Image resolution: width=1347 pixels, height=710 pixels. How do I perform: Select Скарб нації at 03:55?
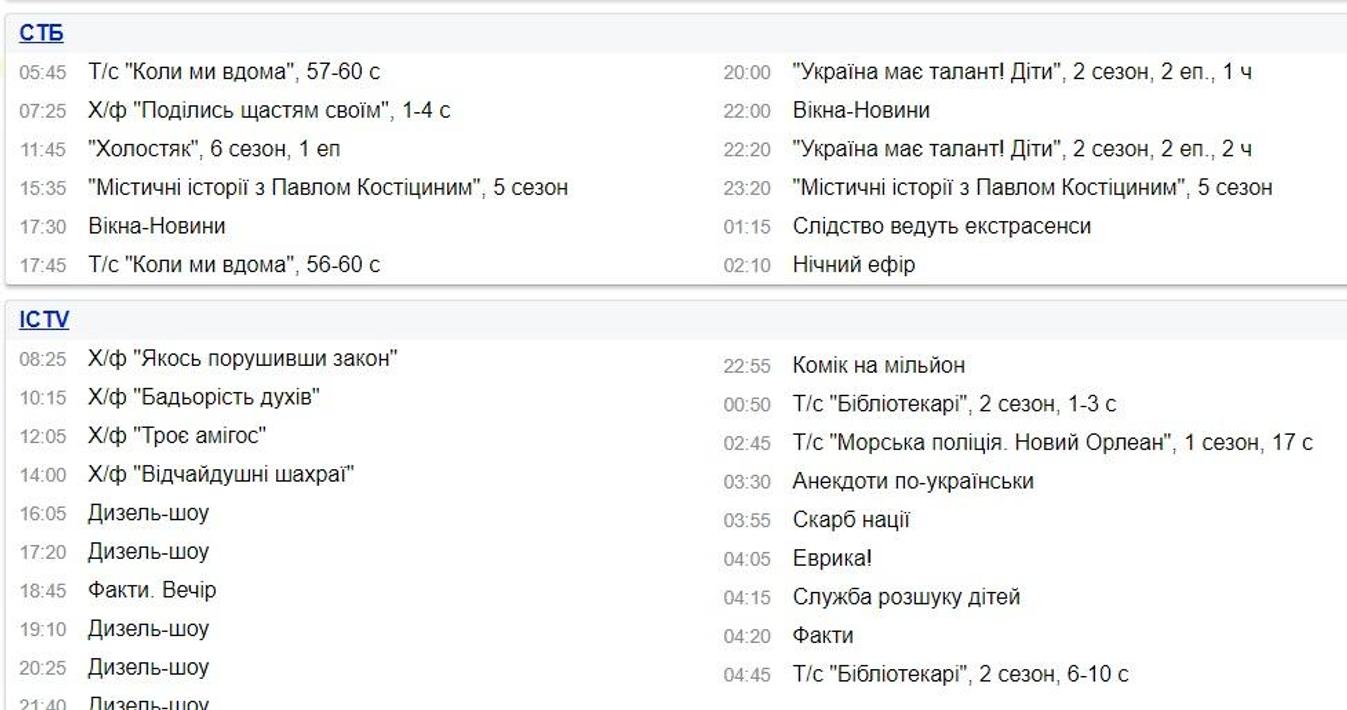[x=851, y=521]
